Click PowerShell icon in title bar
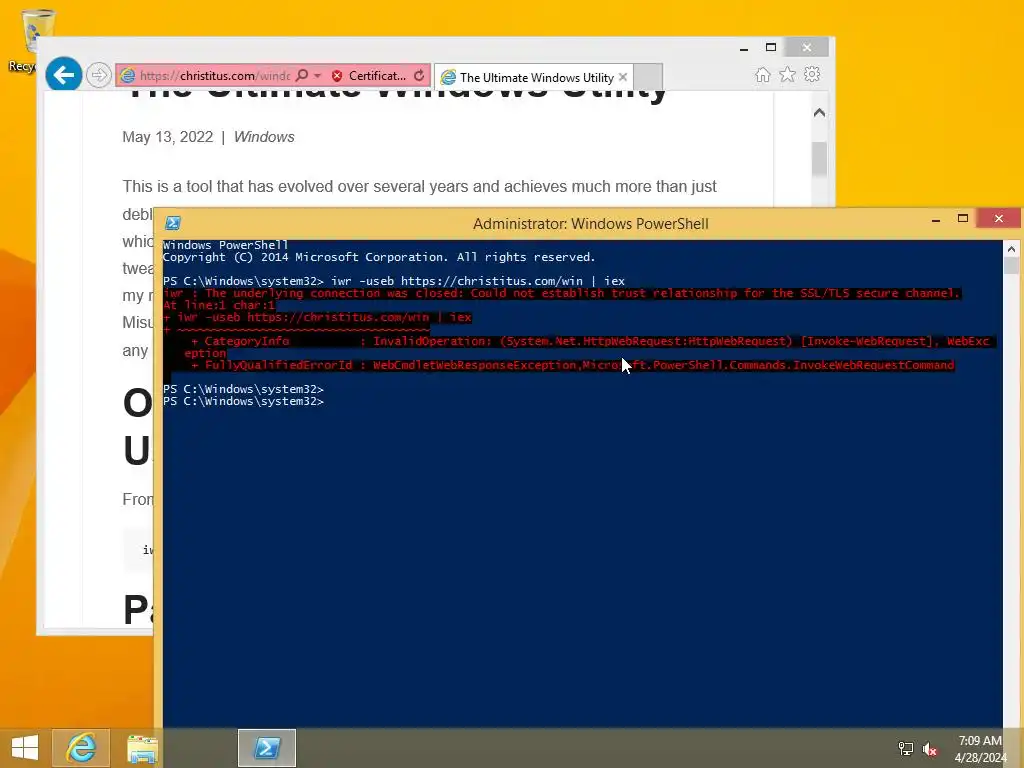The width and height of the screenshot is (1024, 768). [x=172, y=223]
